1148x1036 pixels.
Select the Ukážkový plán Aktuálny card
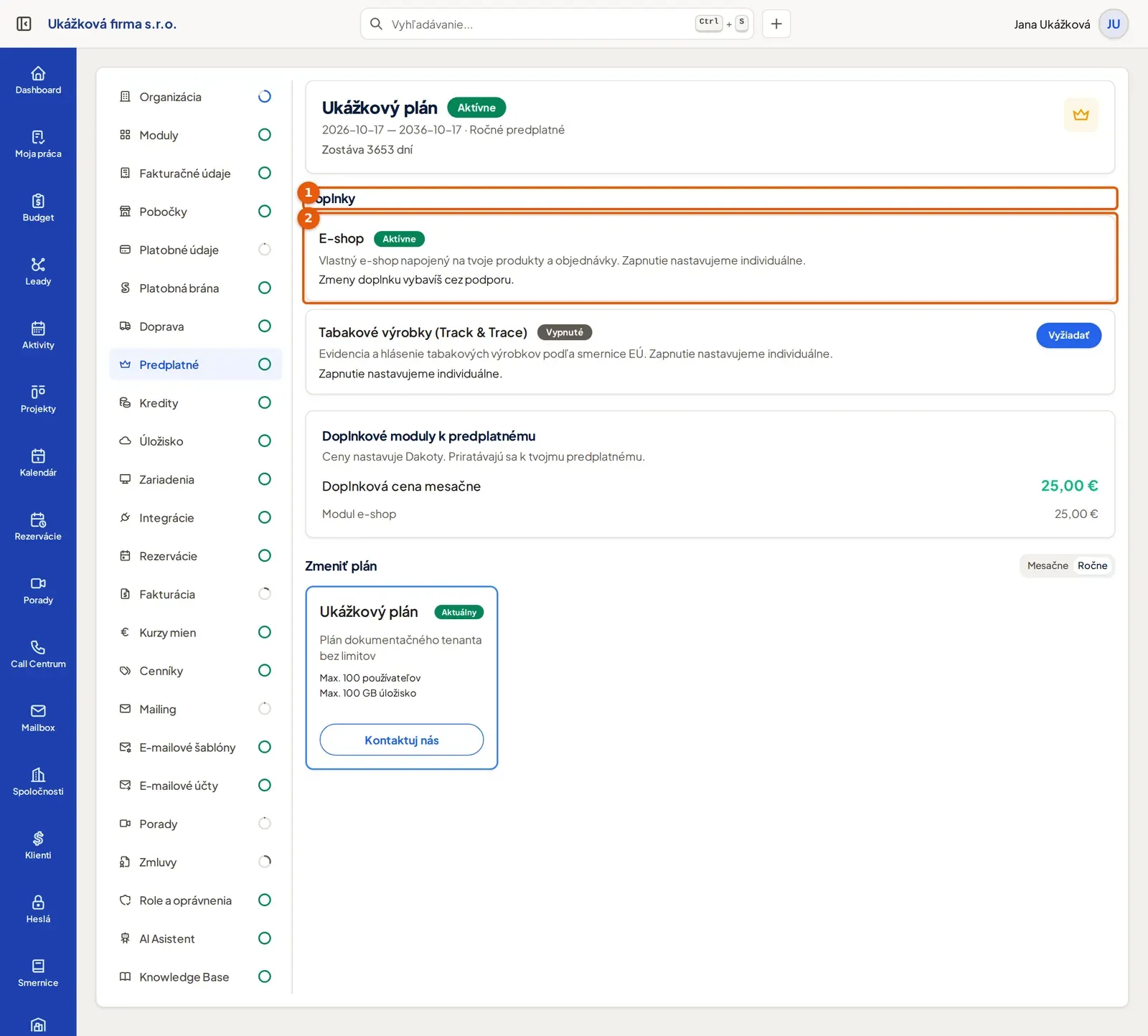[401, 678]
